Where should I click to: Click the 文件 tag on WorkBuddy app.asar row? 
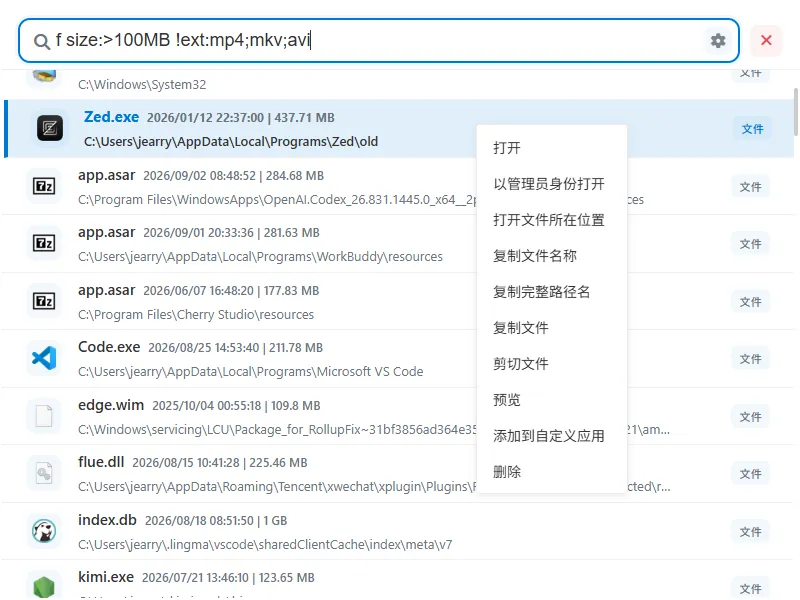751,244
